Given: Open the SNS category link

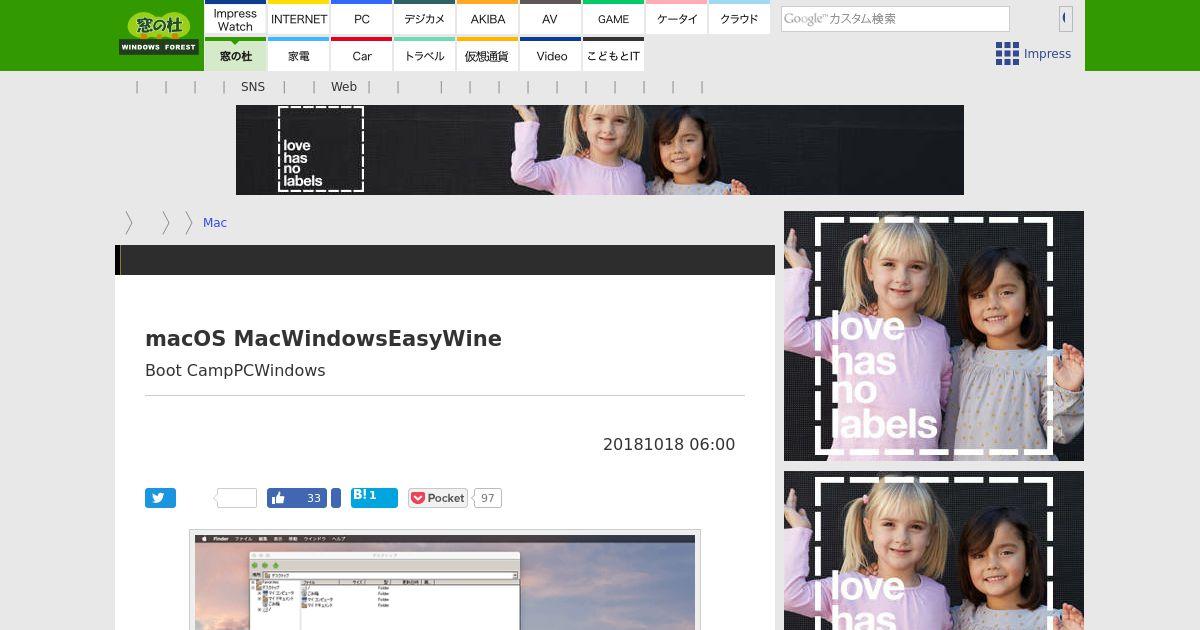Looking at the screenshot, I should pyautogui.click(x=253, y=87).
